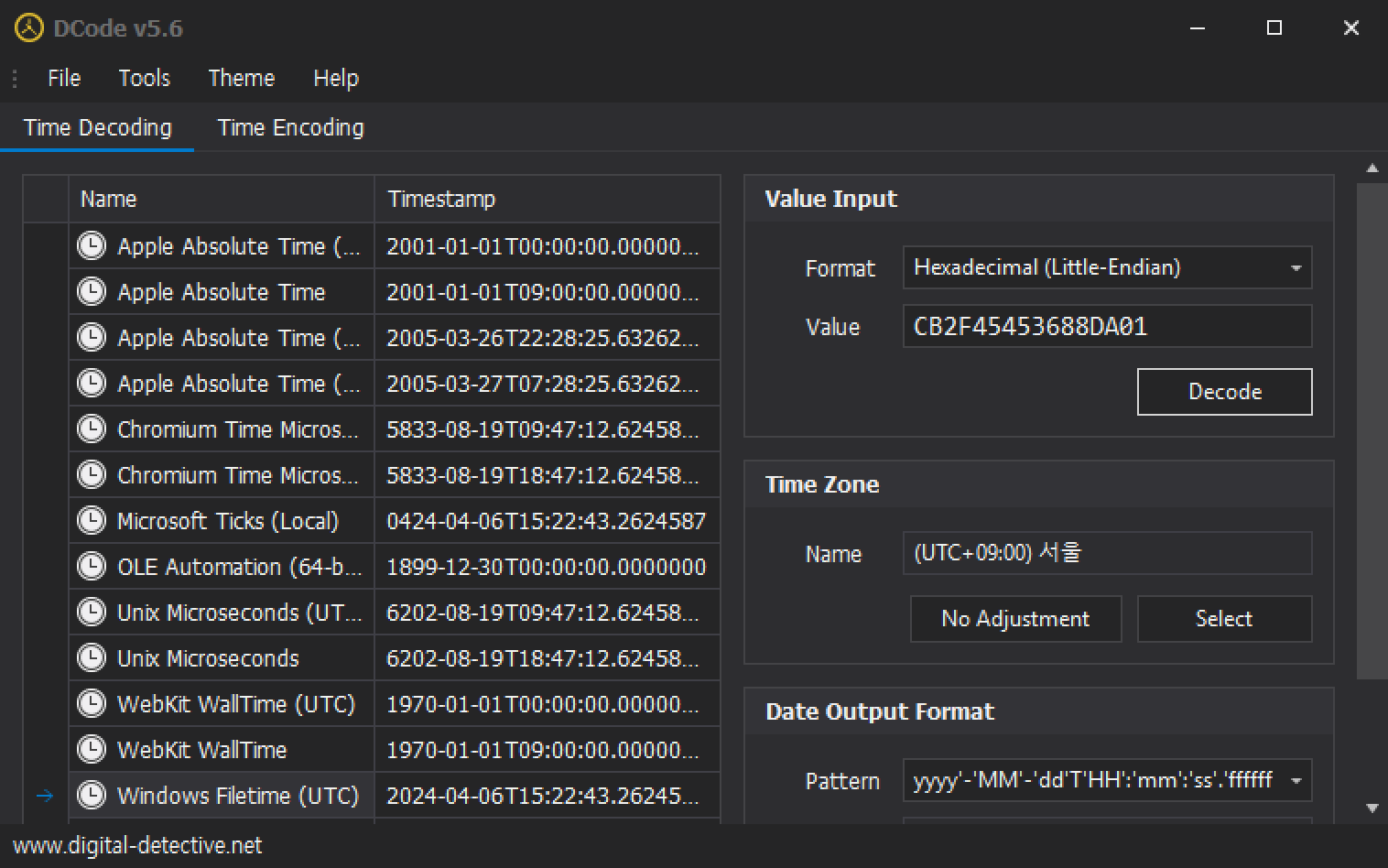Click the clock icon beside Windows Filetime (UTC)

[x=92, y=795]
